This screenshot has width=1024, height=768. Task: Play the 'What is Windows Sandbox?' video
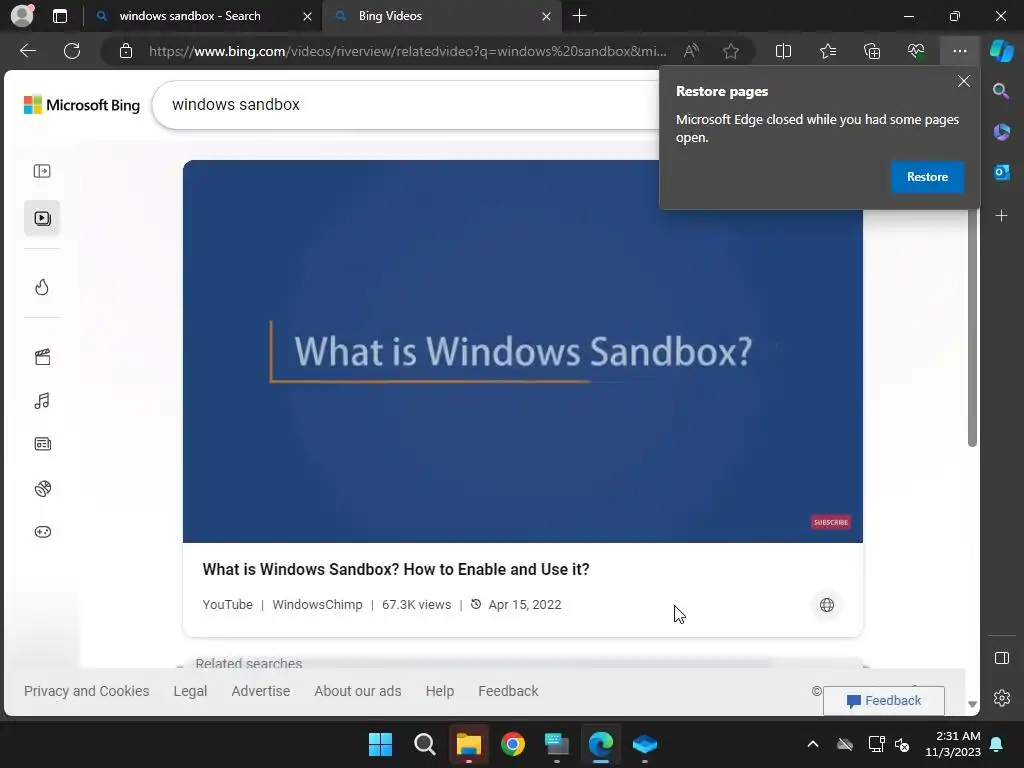pyautogui.click(x=522, y=351)
